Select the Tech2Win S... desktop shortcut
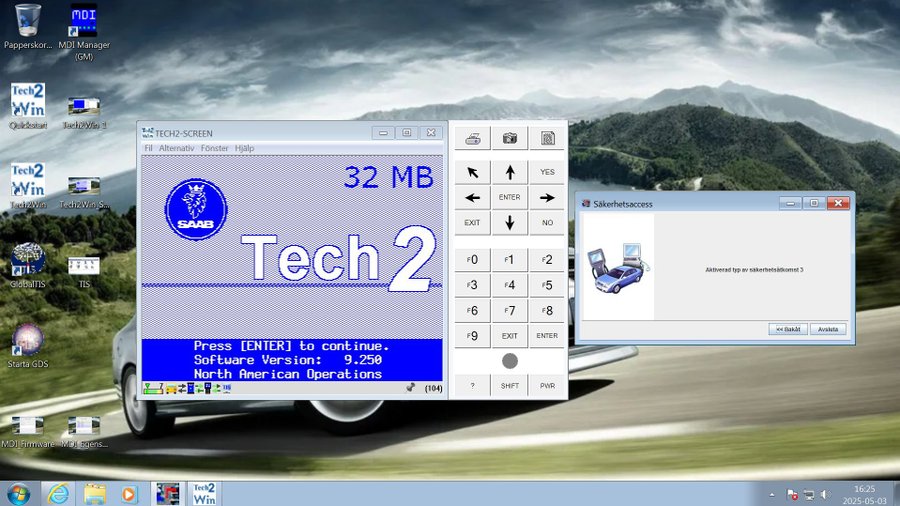 click(84, 192)
